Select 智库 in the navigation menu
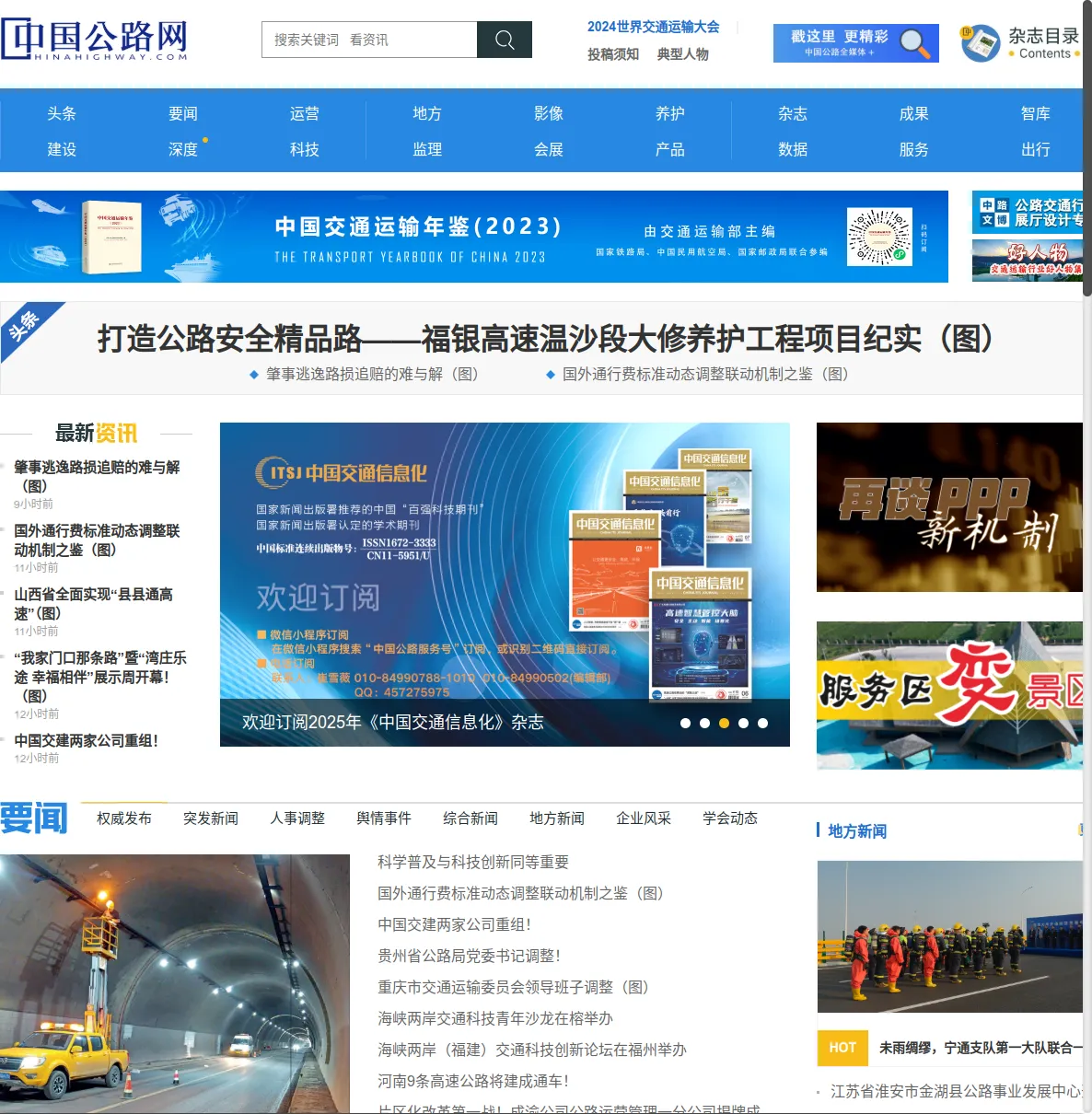The height and width of the screenshot is (1114, 1092). pos(1036,113)
